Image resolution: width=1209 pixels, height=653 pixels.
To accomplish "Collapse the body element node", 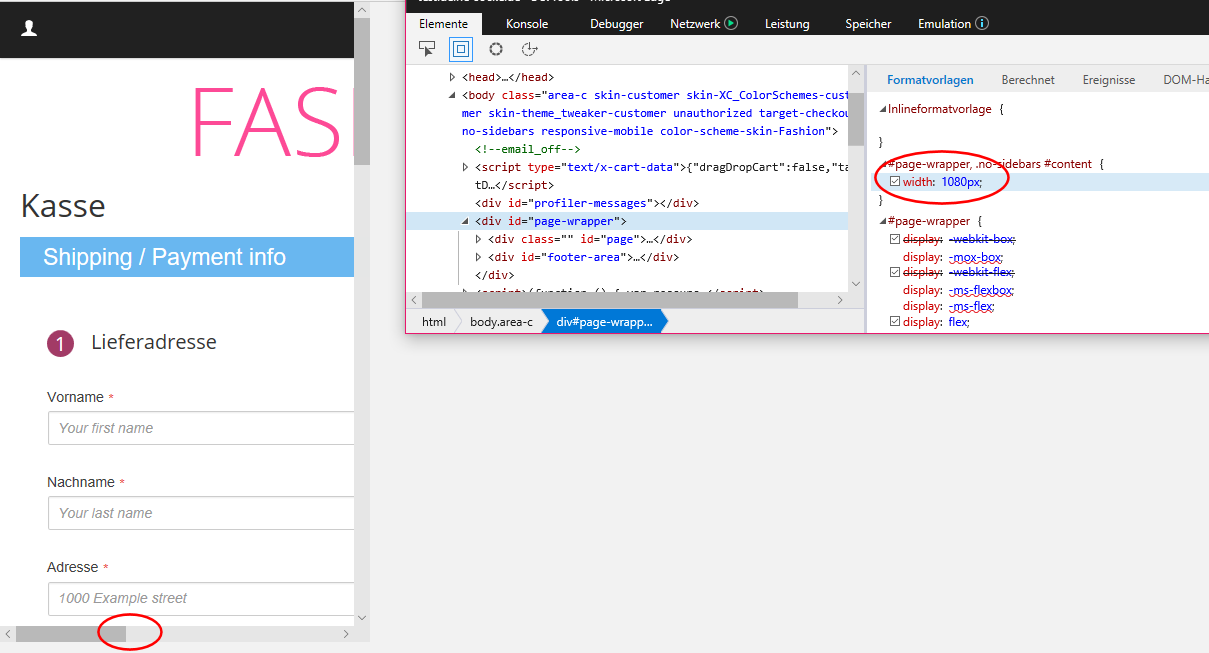I will (452, 95).
